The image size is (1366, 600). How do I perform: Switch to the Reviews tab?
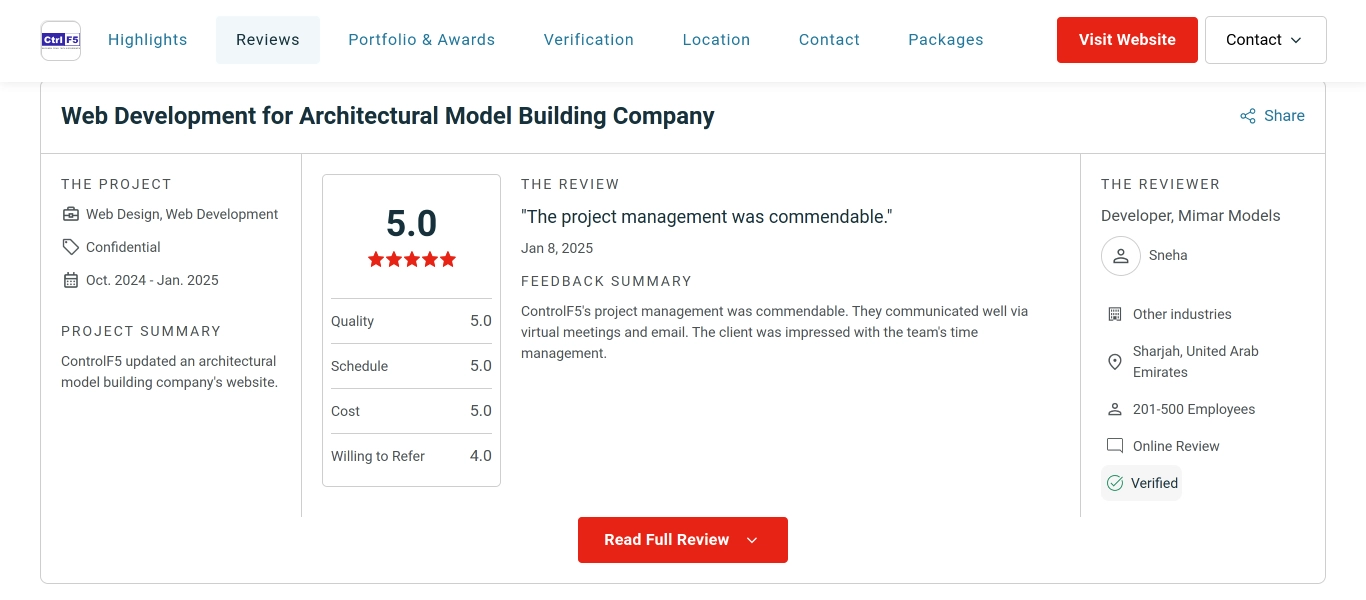coord(267,39)
